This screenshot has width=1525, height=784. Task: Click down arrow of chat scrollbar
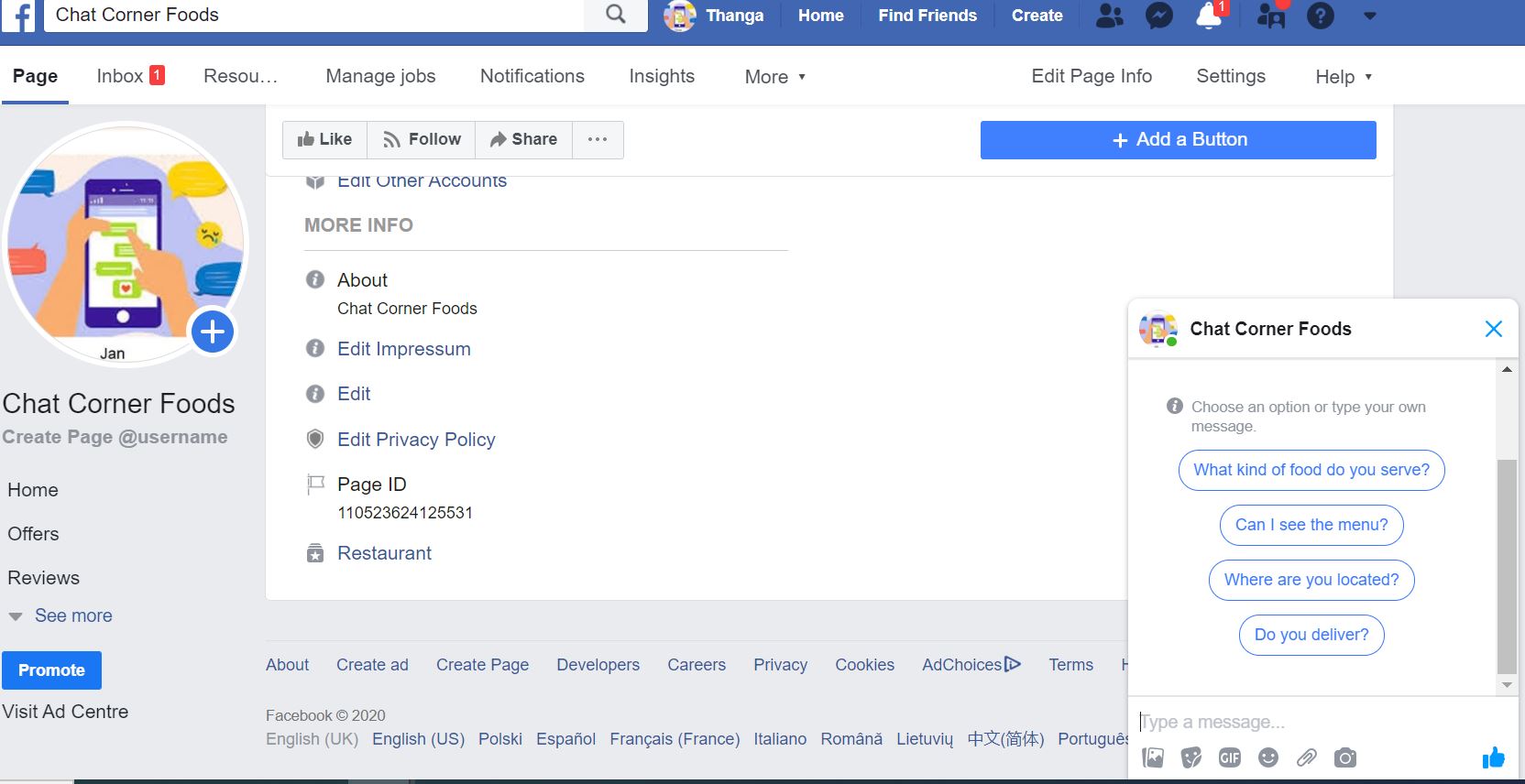pyautogui.click(x=1507, y=685)
